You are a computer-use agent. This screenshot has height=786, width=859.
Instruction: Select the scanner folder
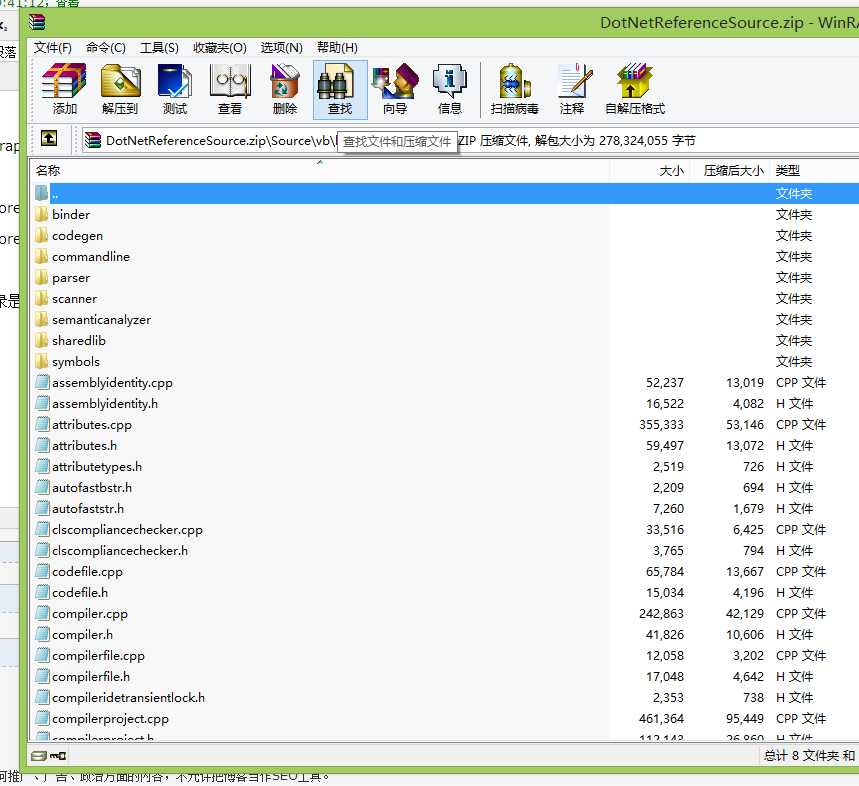click(75, 299)
